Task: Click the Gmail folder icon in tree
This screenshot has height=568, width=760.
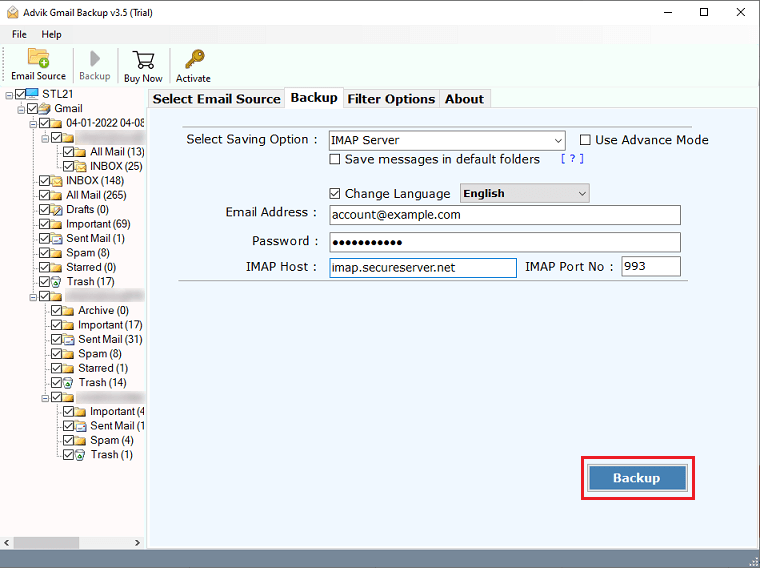Action: tap(45, 108)
